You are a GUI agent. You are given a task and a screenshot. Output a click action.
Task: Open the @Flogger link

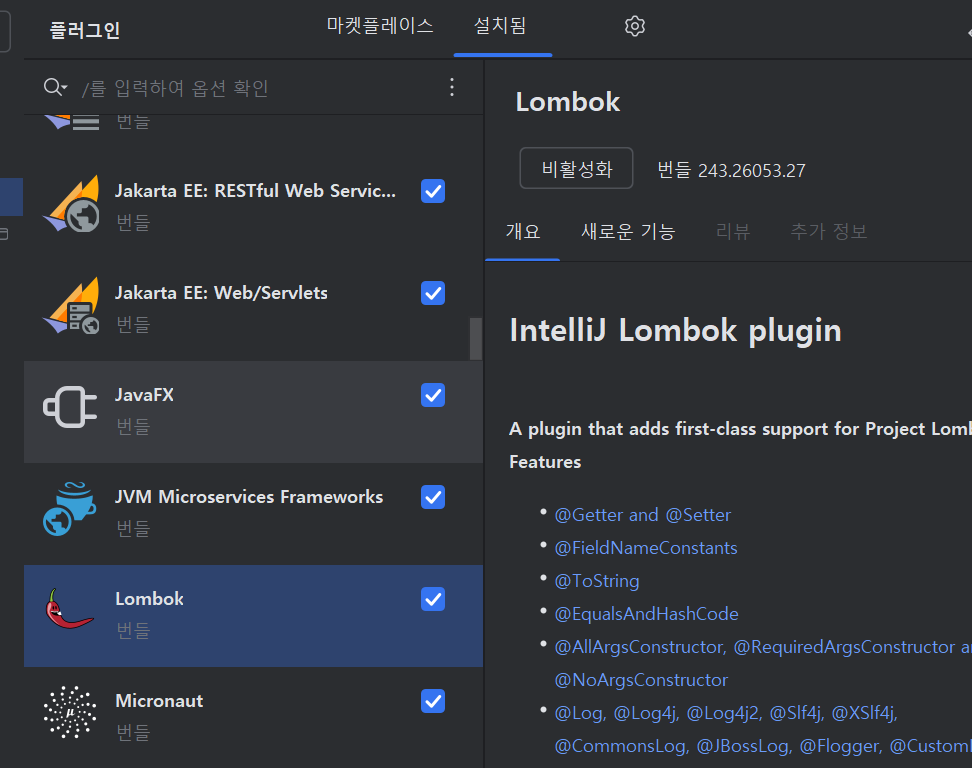(x=841, y=746)
